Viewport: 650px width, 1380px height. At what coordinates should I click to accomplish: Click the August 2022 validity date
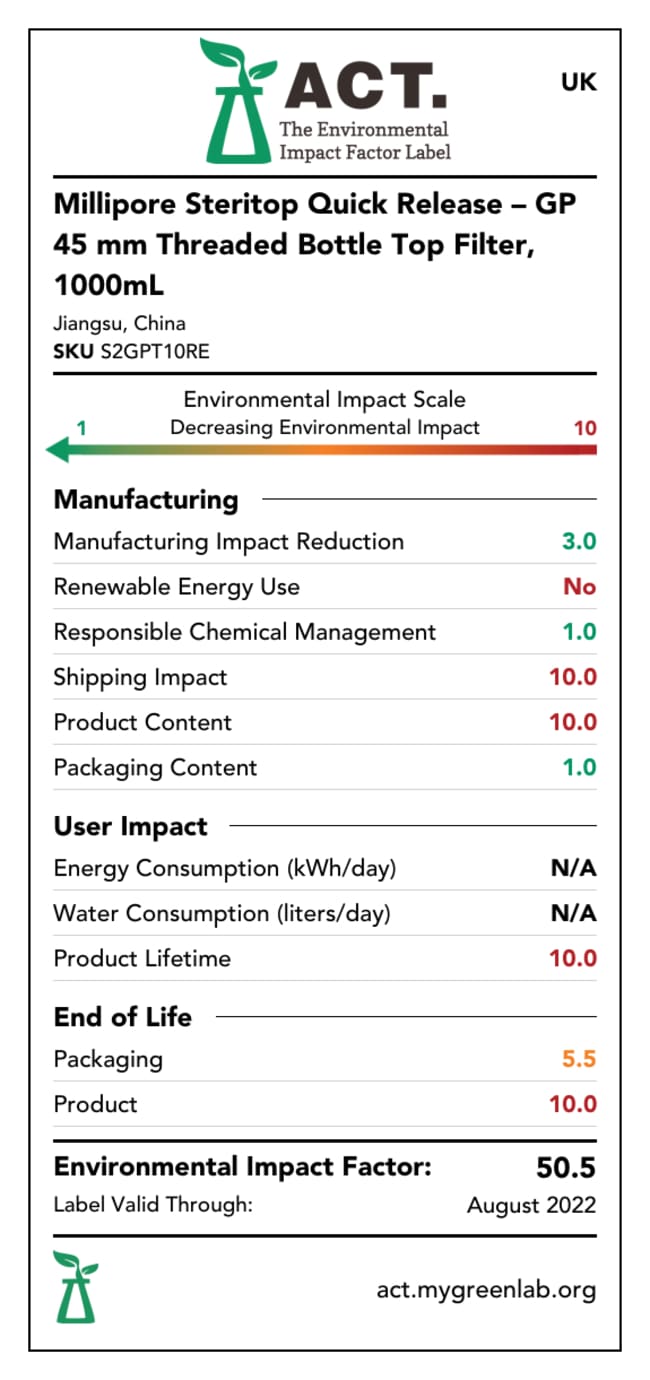[x=531, y=1205]
